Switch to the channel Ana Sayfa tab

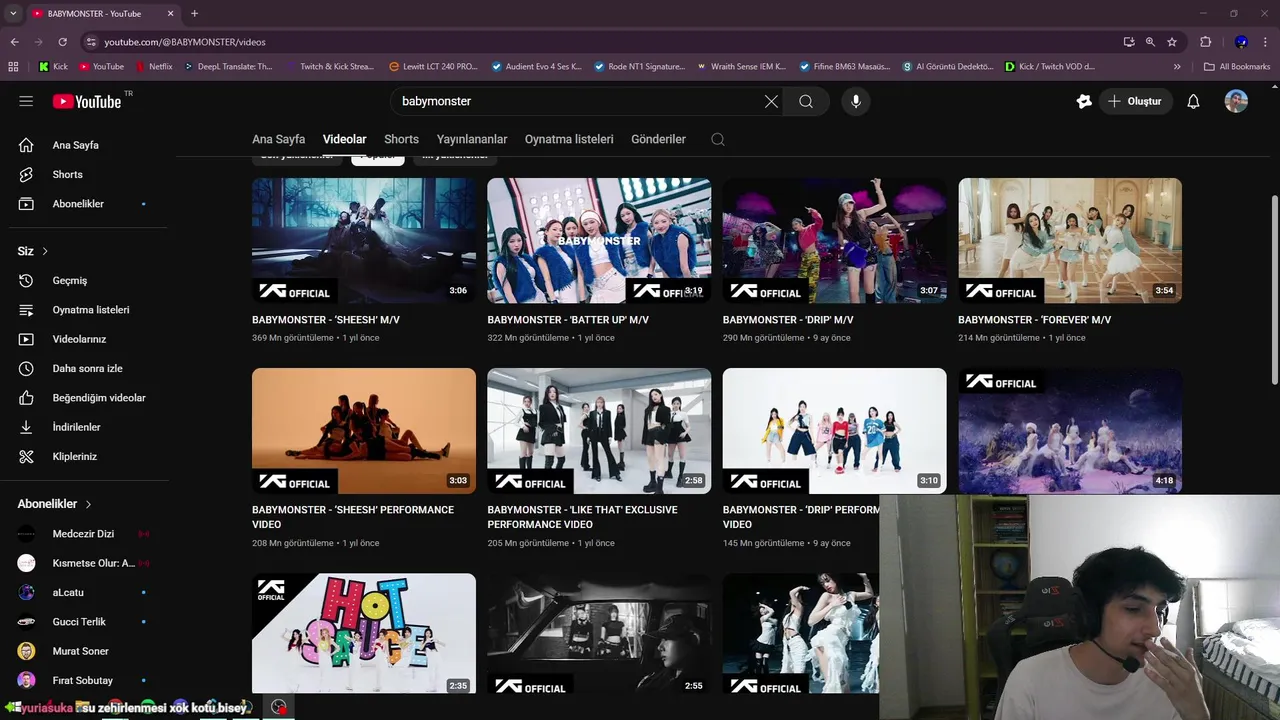click(278, 139)
